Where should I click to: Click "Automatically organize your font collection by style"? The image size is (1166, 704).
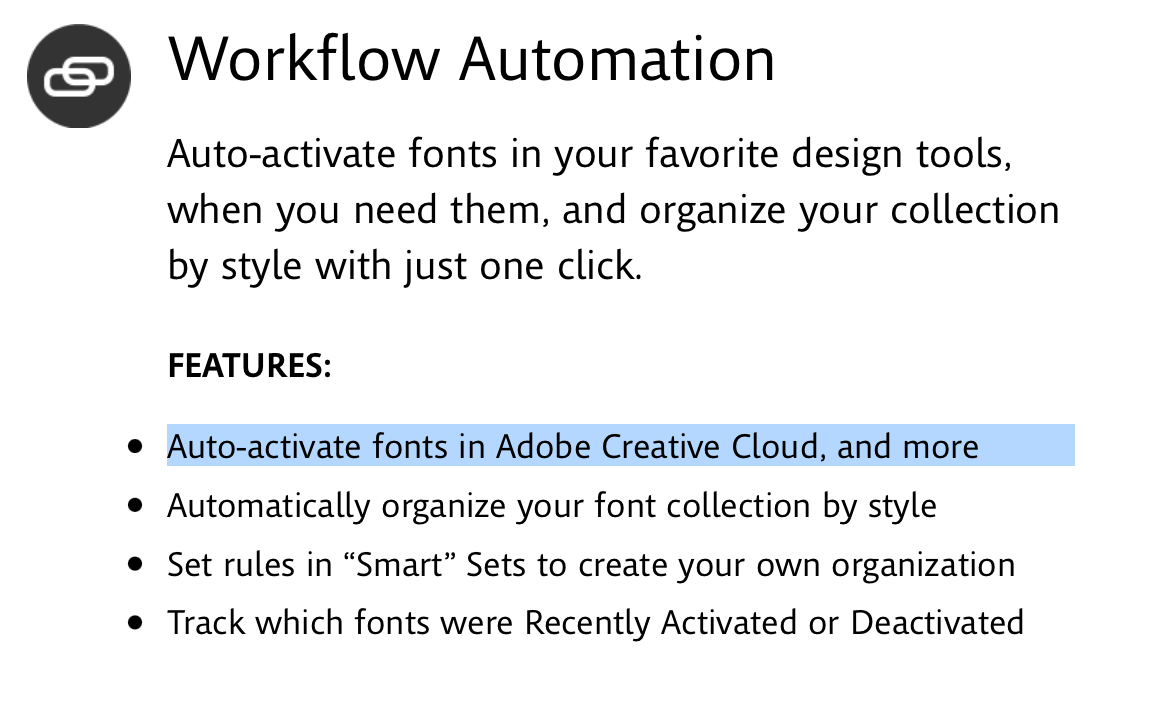tap(552, 507)
